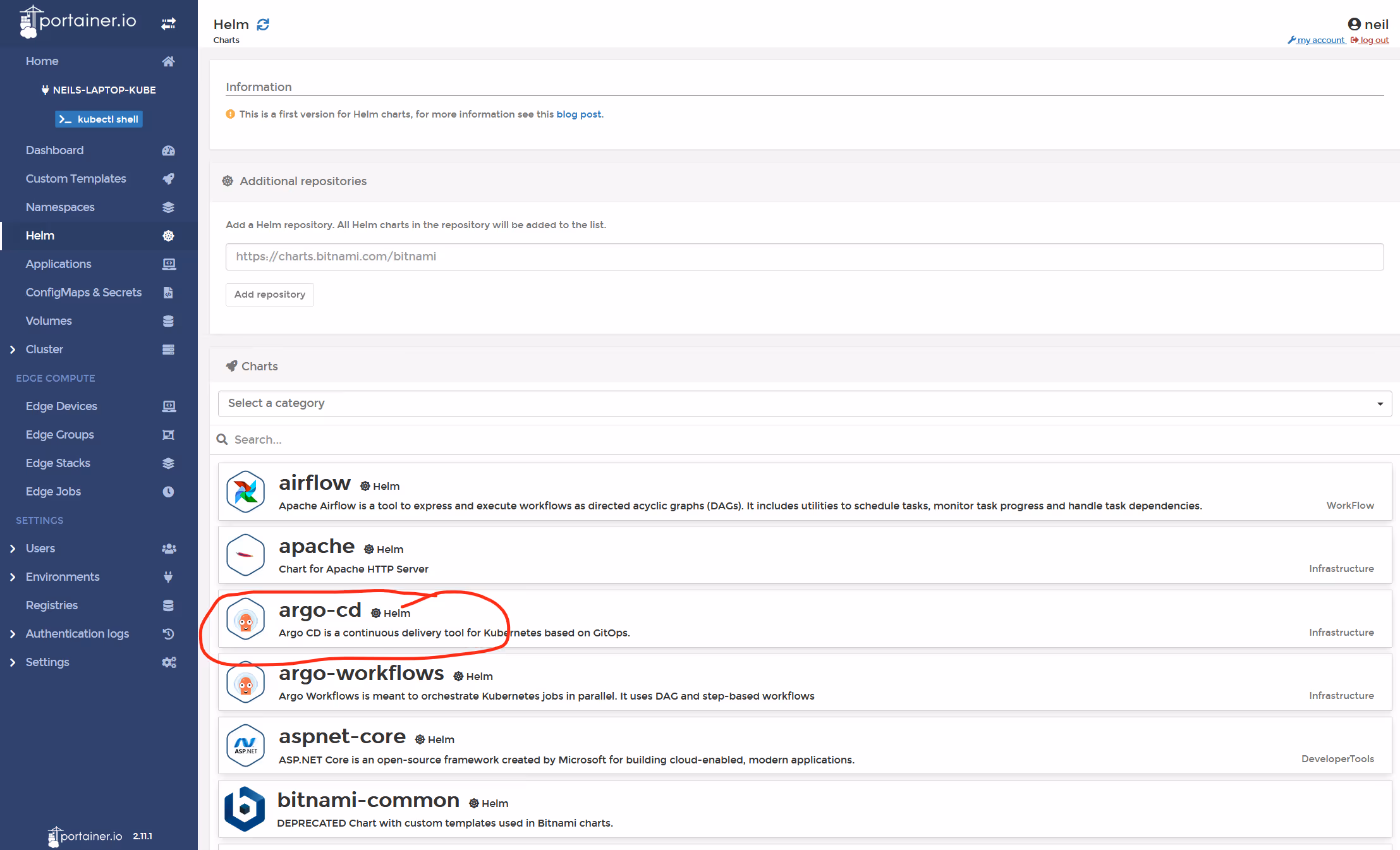Open the my account link
This screenshot has width=1400, height=850.
pos(1317,40)
